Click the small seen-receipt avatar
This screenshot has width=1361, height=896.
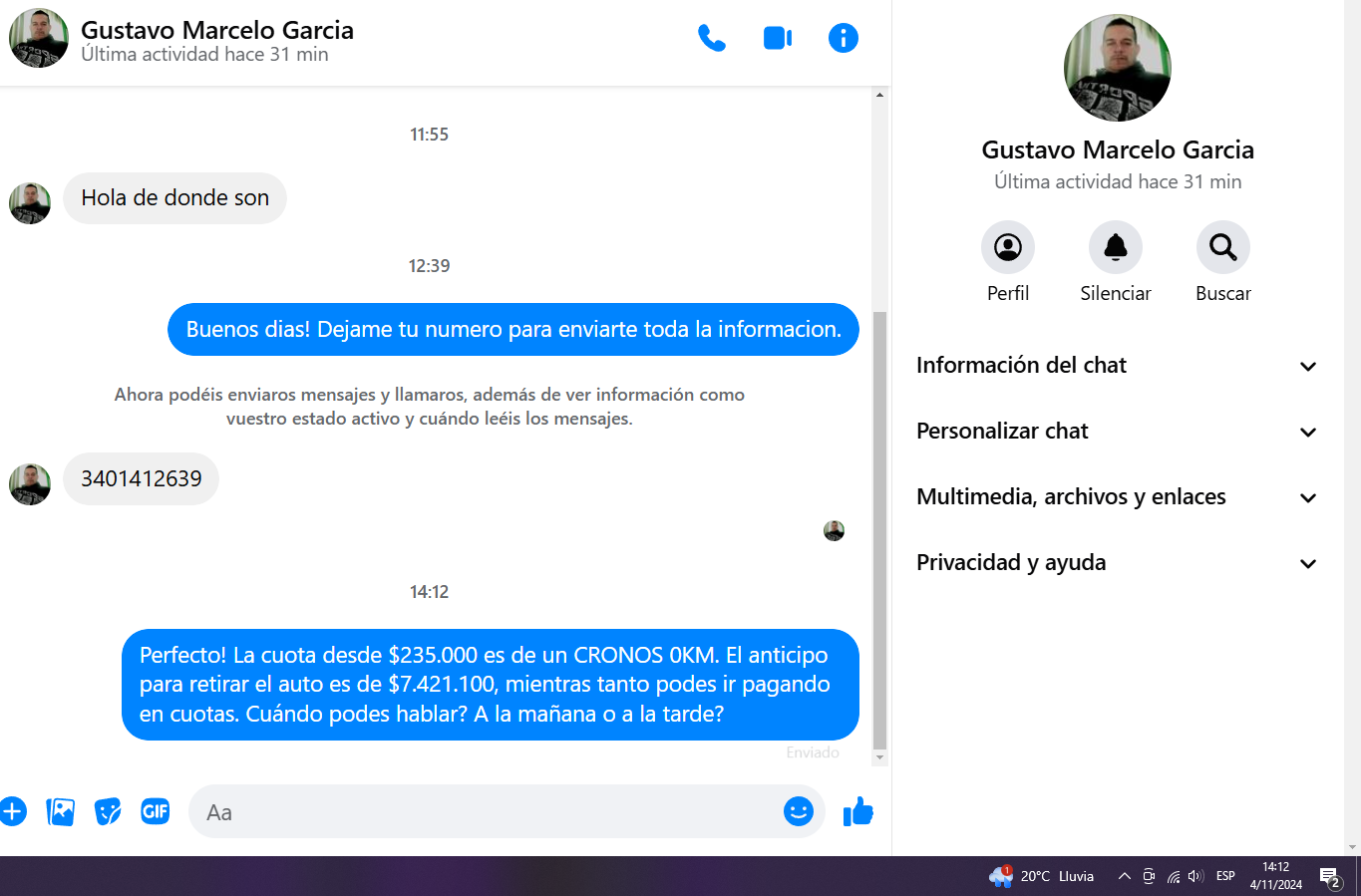pyautogui.click(x=835, y=531)
